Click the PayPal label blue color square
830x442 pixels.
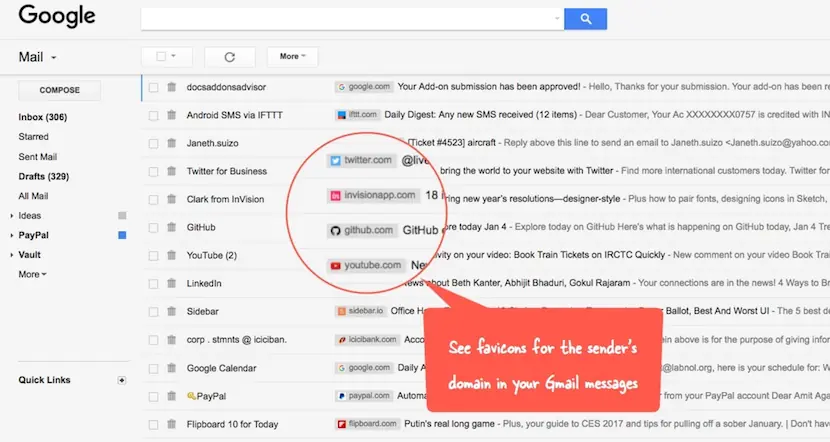tap(122, 235)
